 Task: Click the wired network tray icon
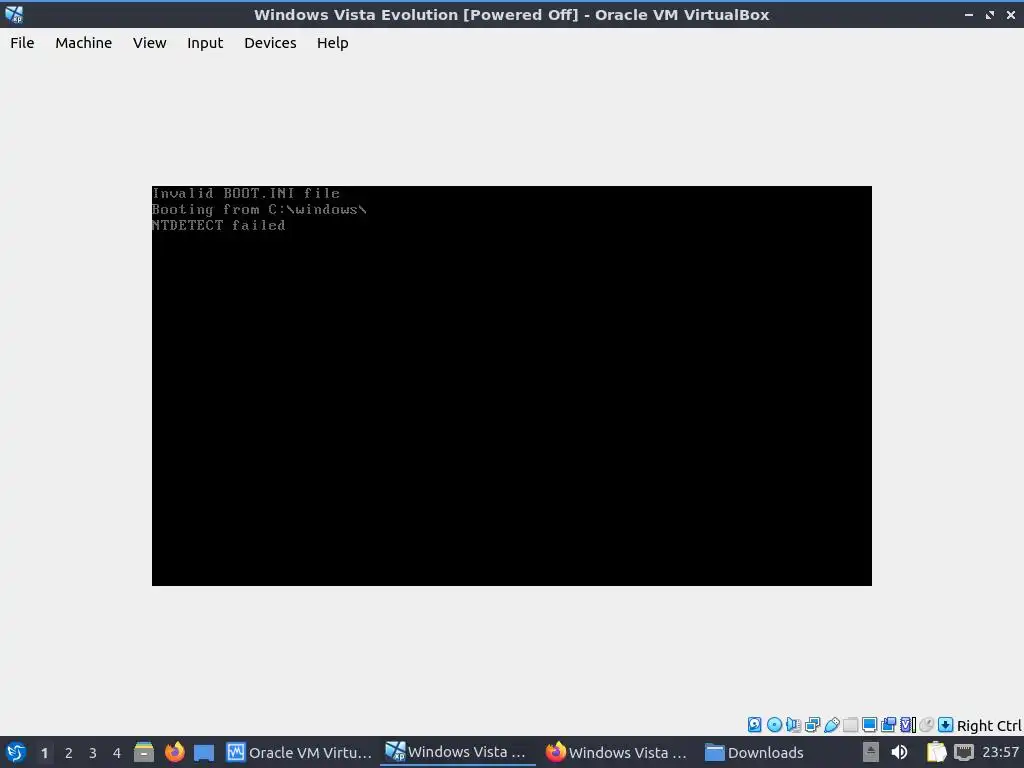[x=964, y=752]
